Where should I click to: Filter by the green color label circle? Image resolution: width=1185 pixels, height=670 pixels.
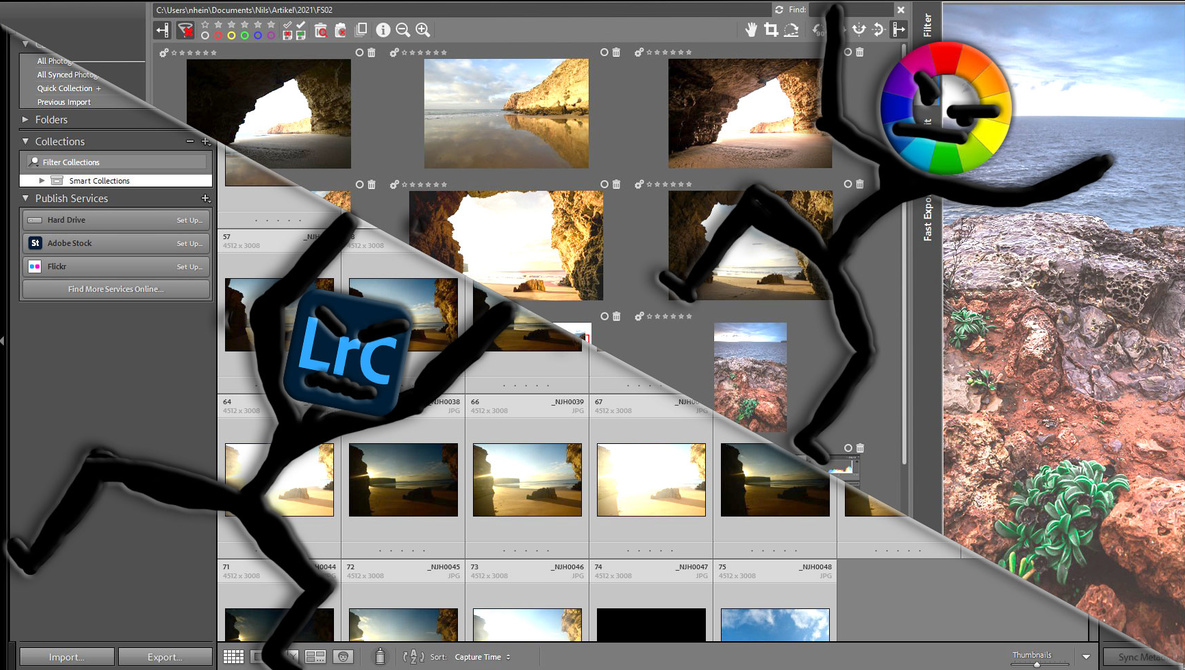click(x=244, y=36)
